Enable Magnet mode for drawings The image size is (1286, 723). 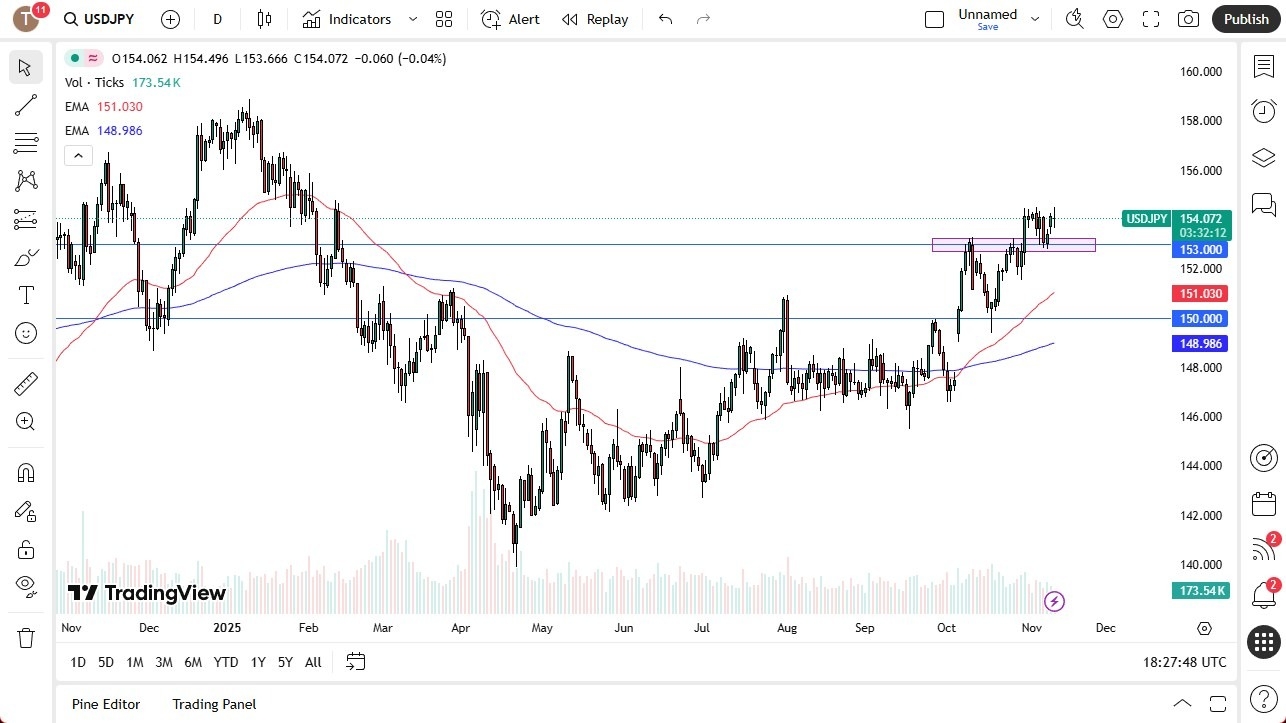pyautogui.click(x=26, y=472)
